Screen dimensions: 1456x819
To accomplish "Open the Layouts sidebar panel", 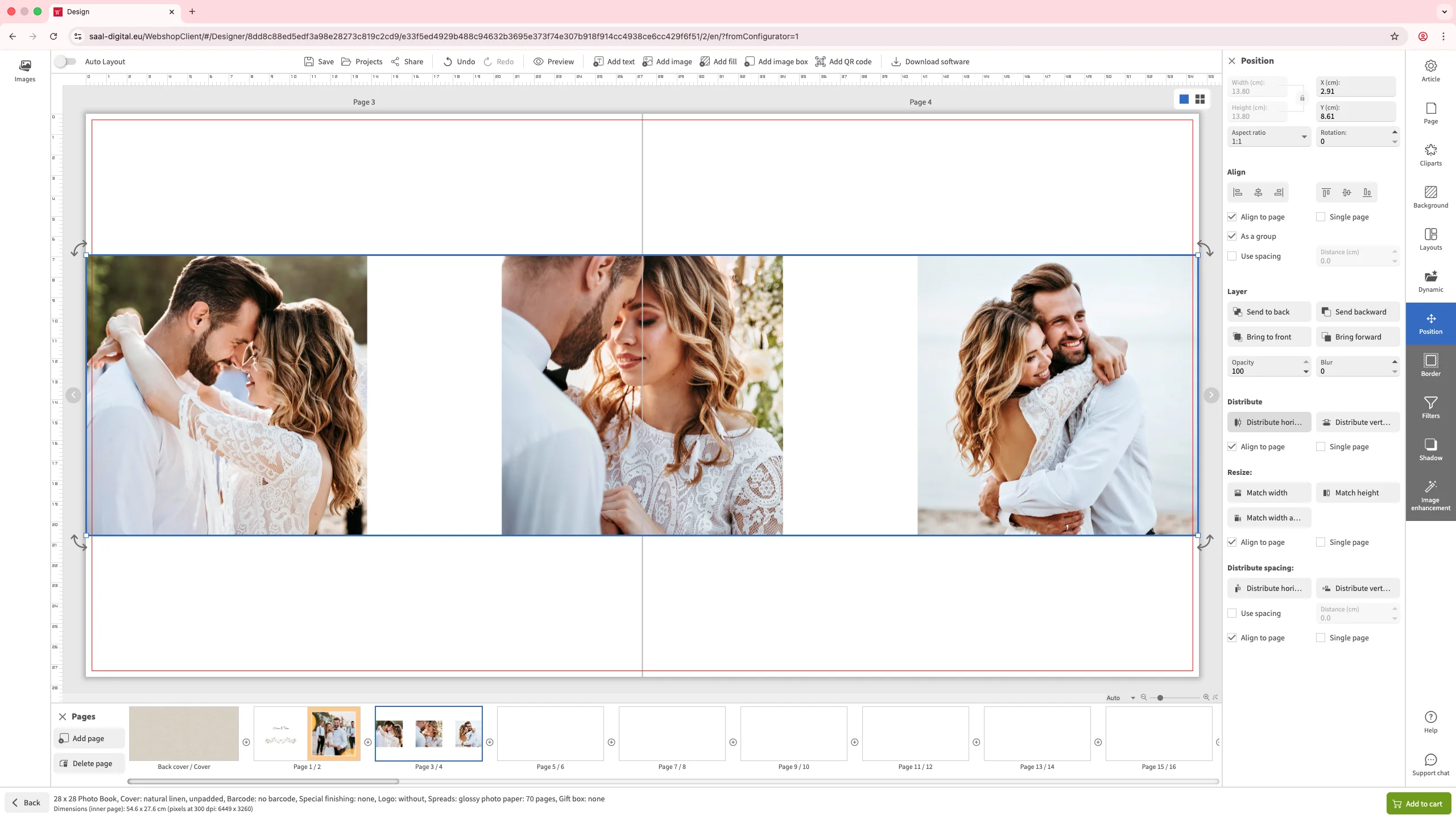I will click(x=1430, y=239).
